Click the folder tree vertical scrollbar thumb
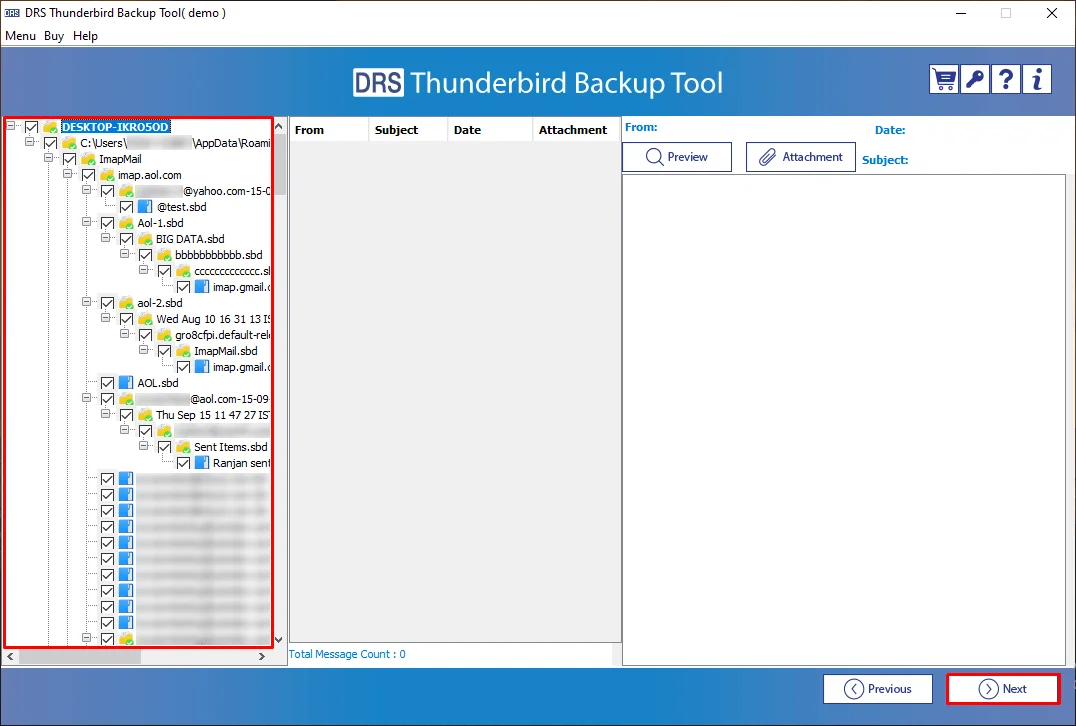The image size is (1076, 726). [279, 165]
